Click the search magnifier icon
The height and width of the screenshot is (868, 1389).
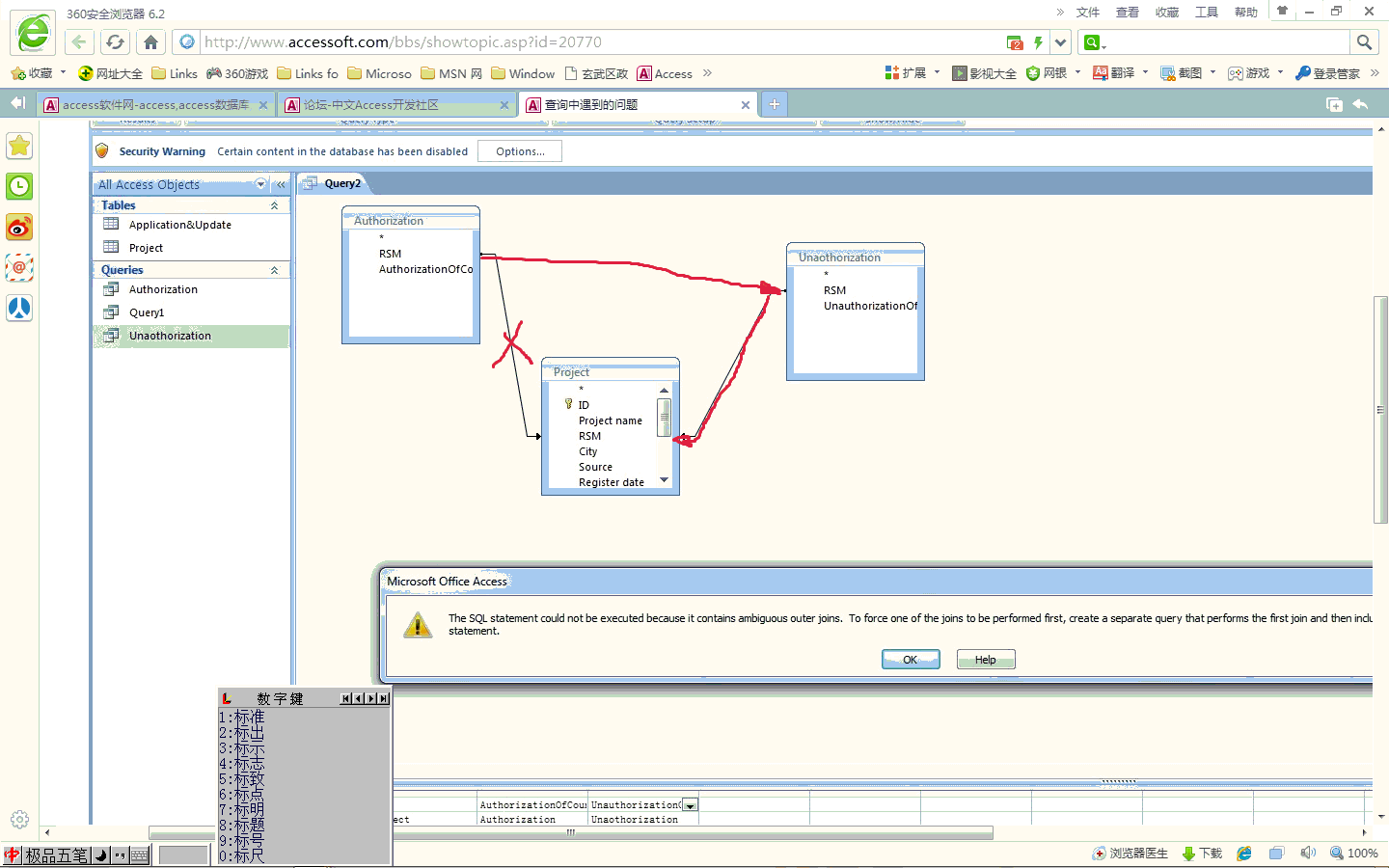point(1364,41)
